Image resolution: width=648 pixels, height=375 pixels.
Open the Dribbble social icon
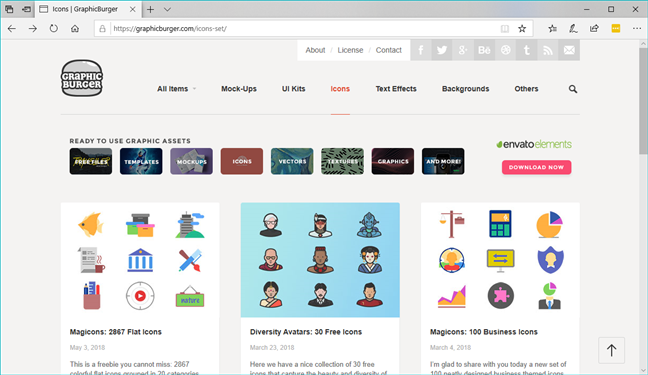(505, 50)
